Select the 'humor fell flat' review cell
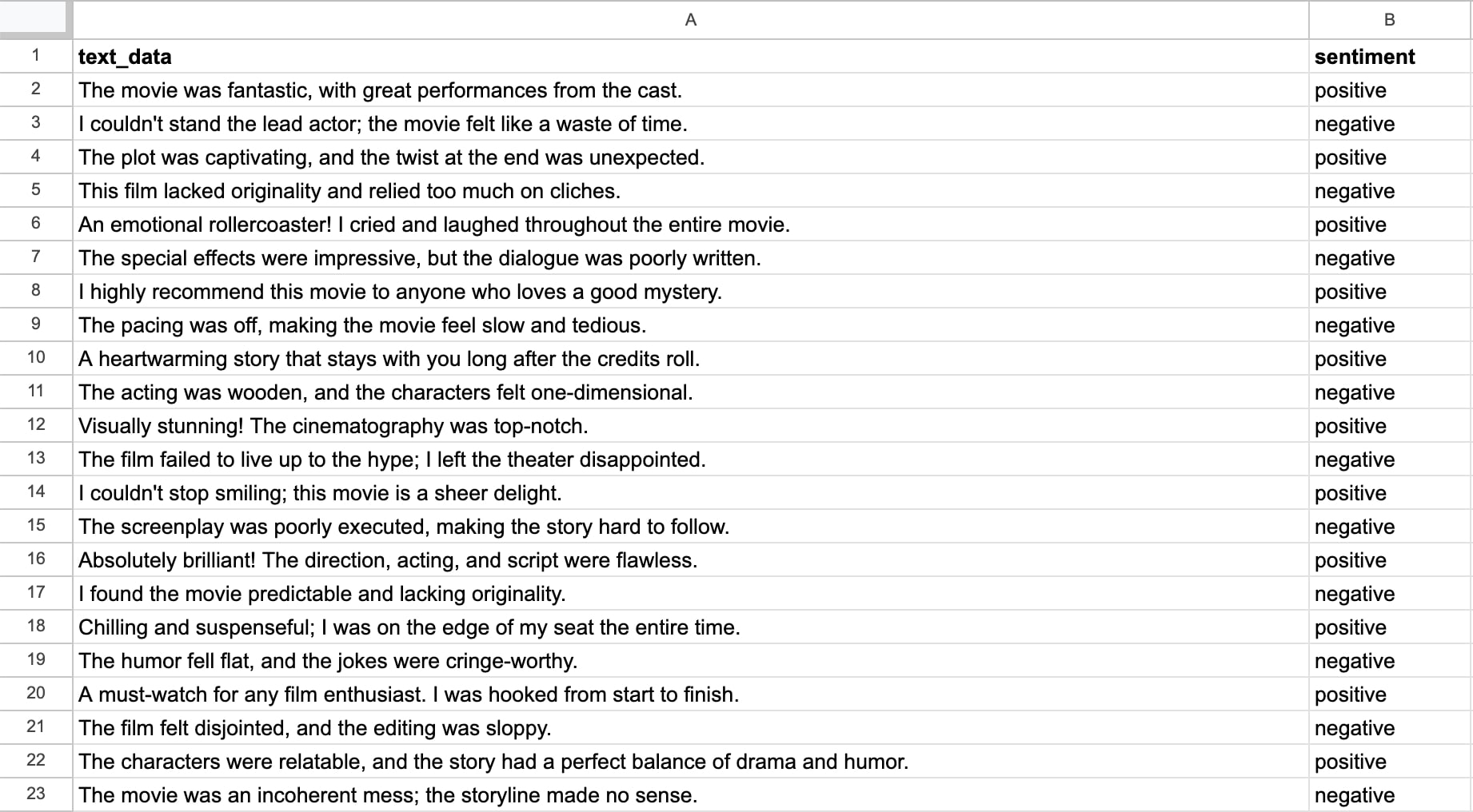The image size is (1473, 812). tap(691, 661)
